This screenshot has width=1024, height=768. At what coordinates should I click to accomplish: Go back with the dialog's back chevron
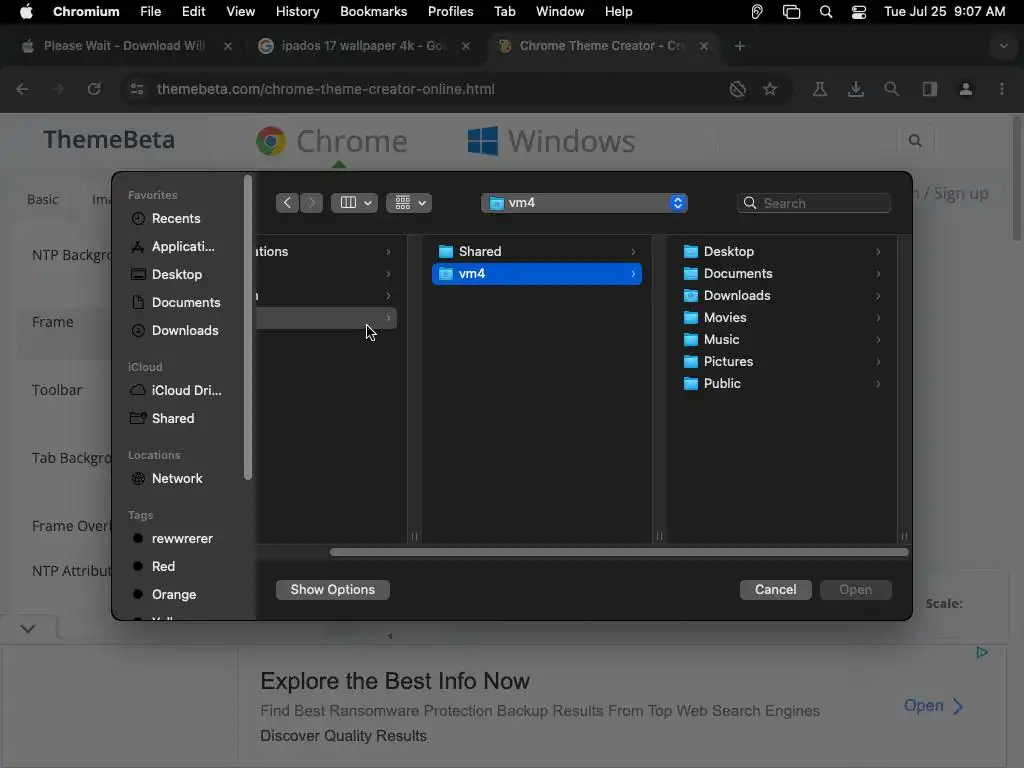click(x=287, y=203)
